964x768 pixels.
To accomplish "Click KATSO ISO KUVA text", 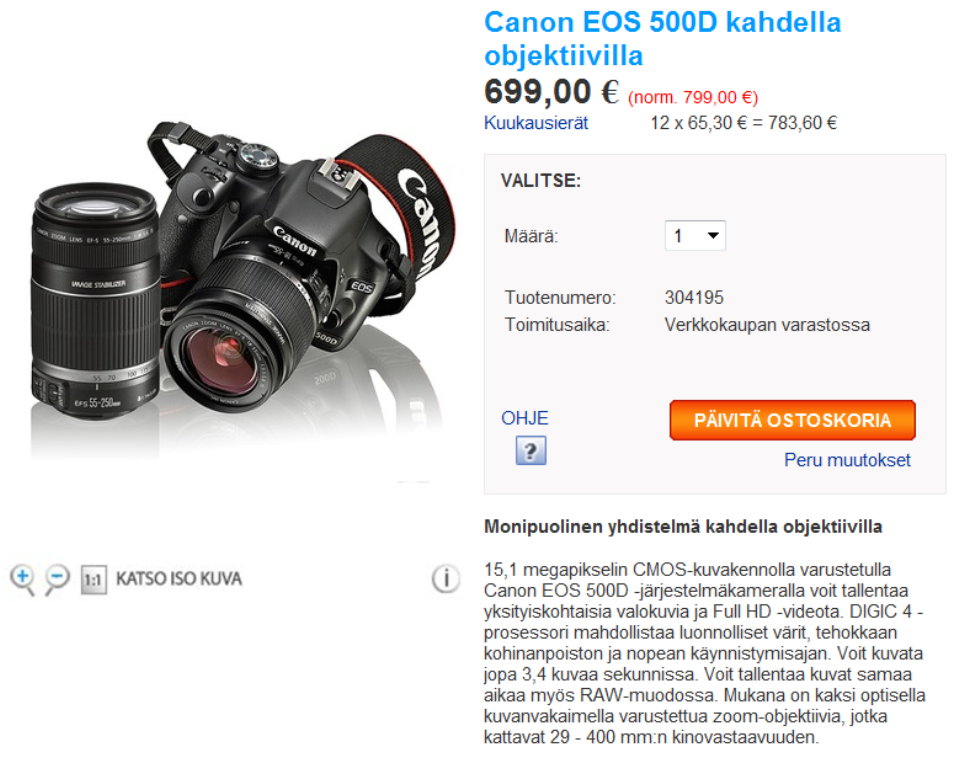I will pos(179,579).
